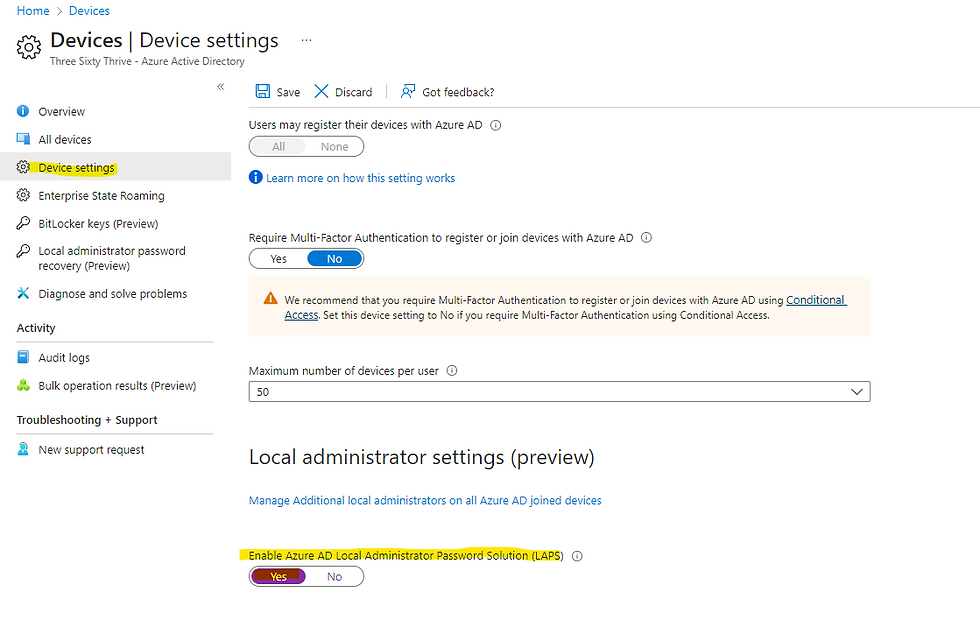This screenshot has height=620, width=980.
Task: Select All for users registering devices
Action: tap(278, 146)
